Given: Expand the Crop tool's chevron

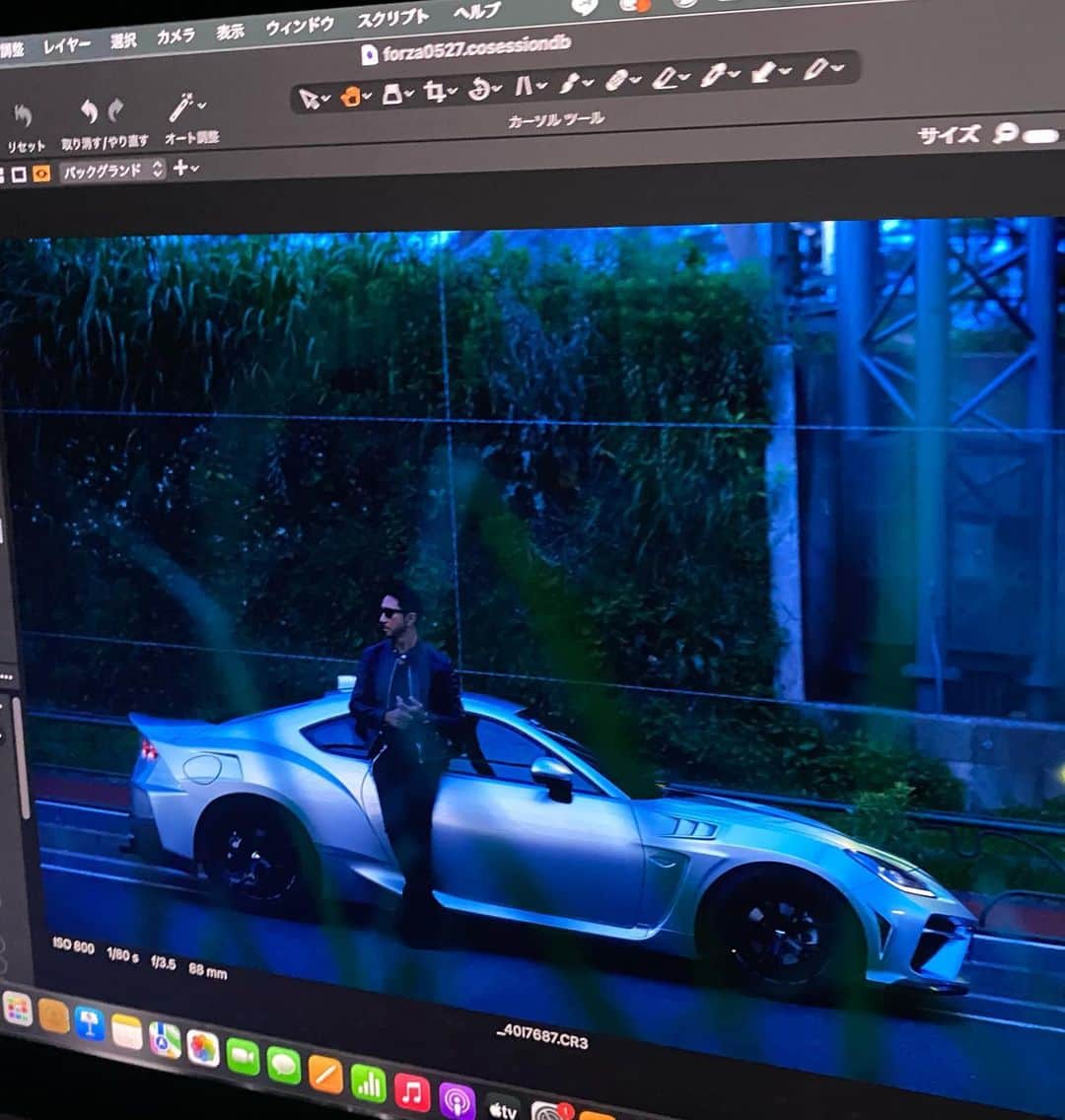Looking at the screenshot, I should (x=453, y=91).
